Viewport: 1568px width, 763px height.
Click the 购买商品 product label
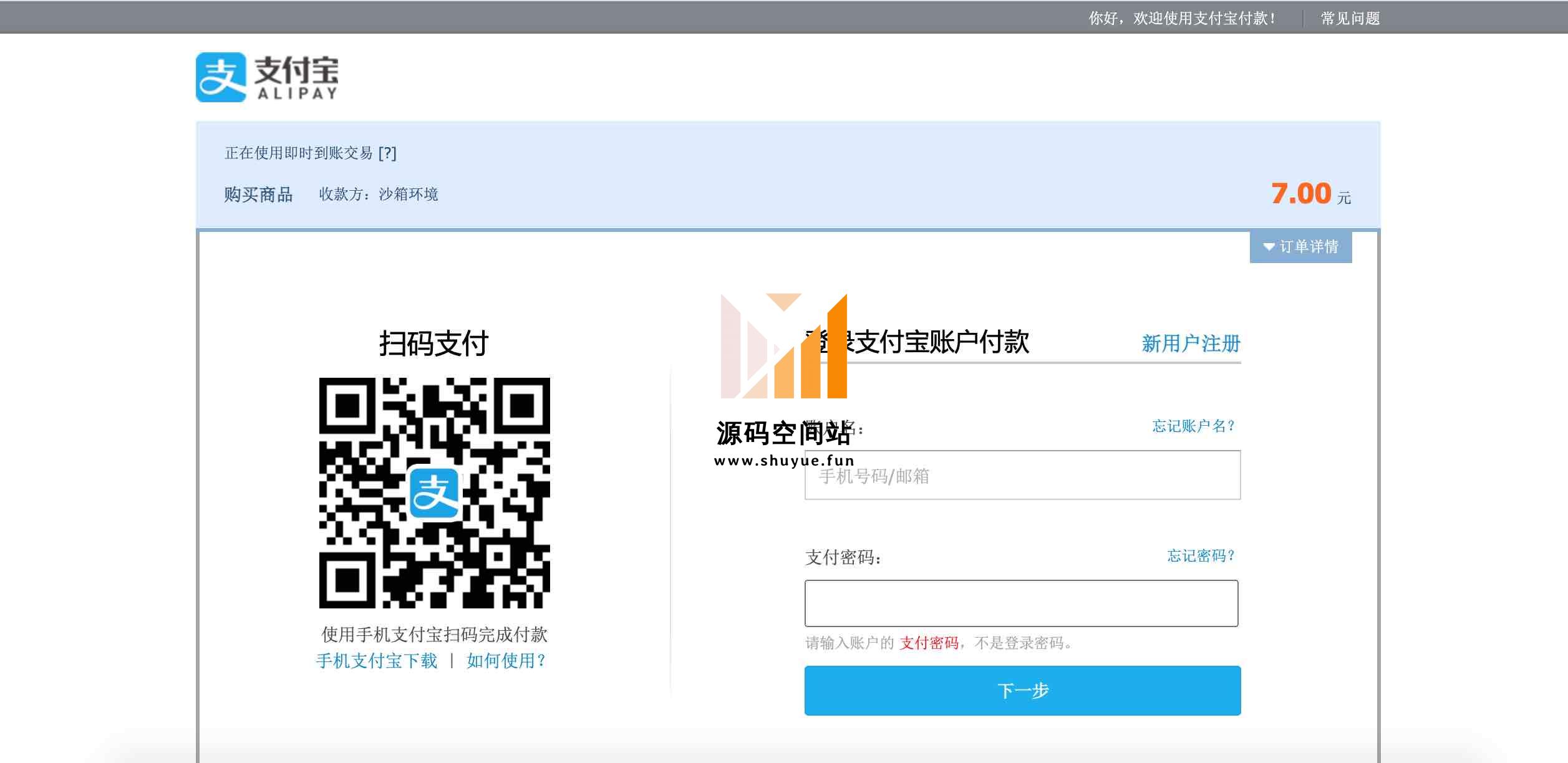pos(258,194)
